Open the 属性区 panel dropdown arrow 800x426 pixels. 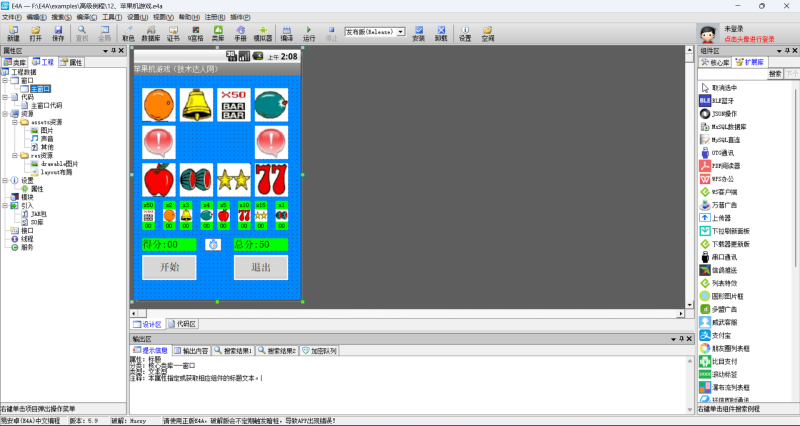click(x=106, y=51)
